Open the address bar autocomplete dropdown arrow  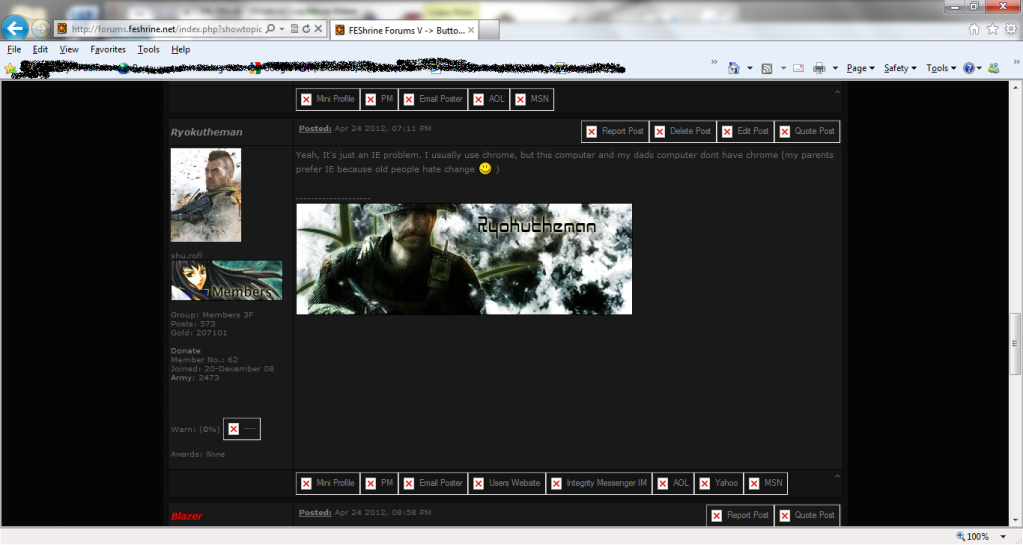282,29
